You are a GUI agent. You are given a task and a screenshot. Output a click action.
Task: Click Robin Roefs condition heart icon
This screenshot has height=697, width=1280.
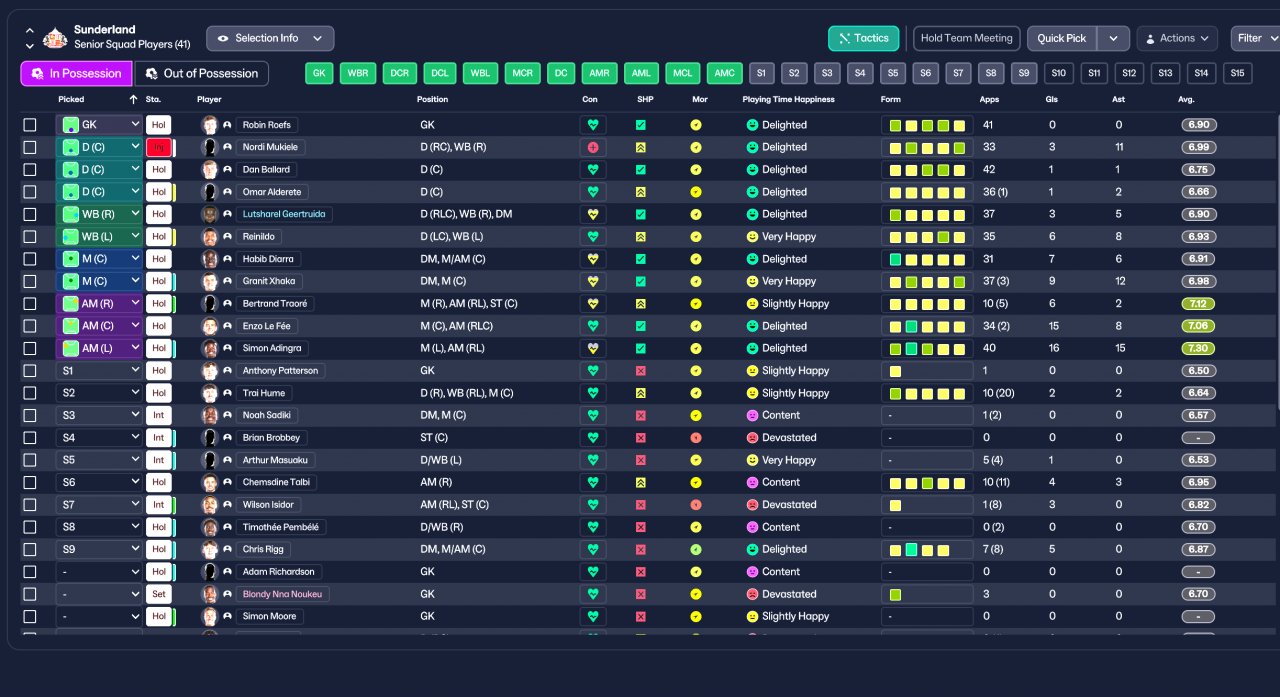(x=592, y=125)
